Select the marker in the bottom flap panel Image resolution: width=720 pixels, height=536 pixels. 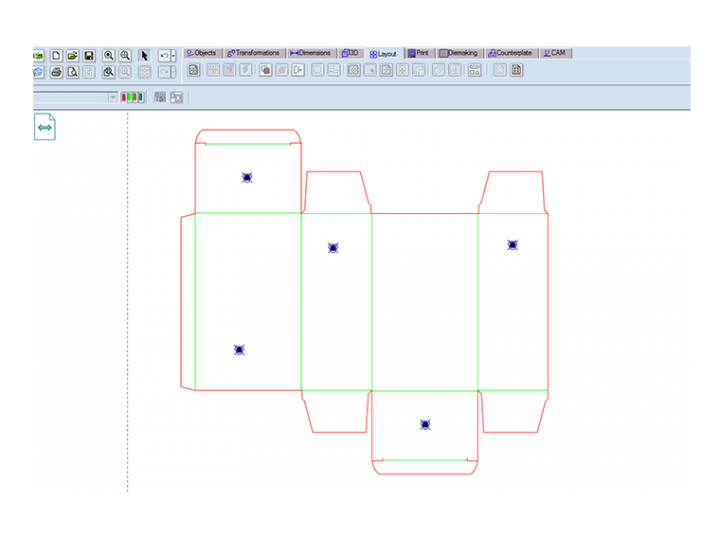pos(425,425)
